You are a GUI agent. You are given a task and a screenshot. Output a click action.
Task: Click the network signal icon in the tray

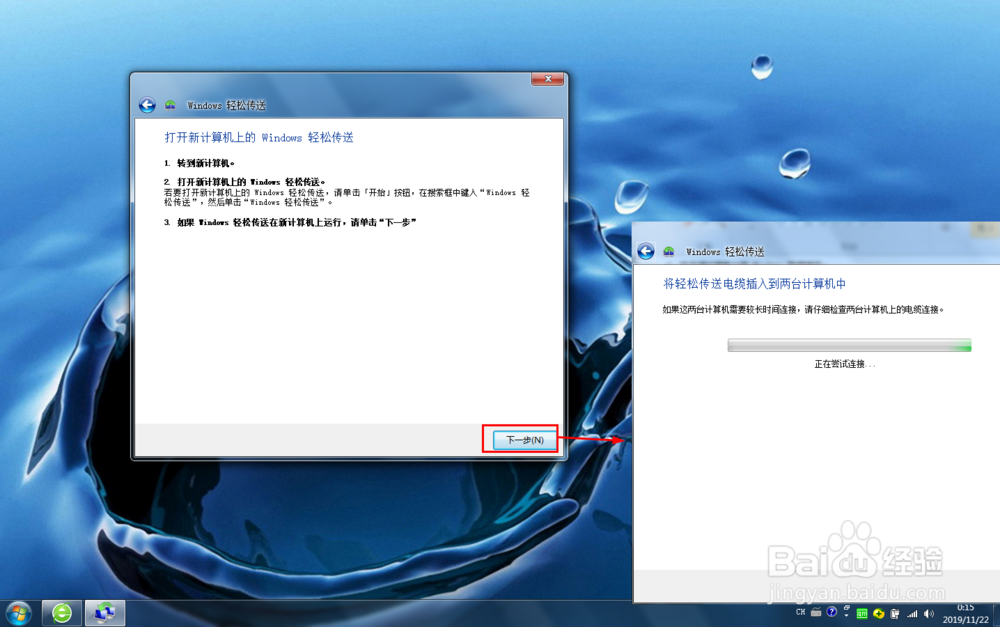[x=911, y=614]
